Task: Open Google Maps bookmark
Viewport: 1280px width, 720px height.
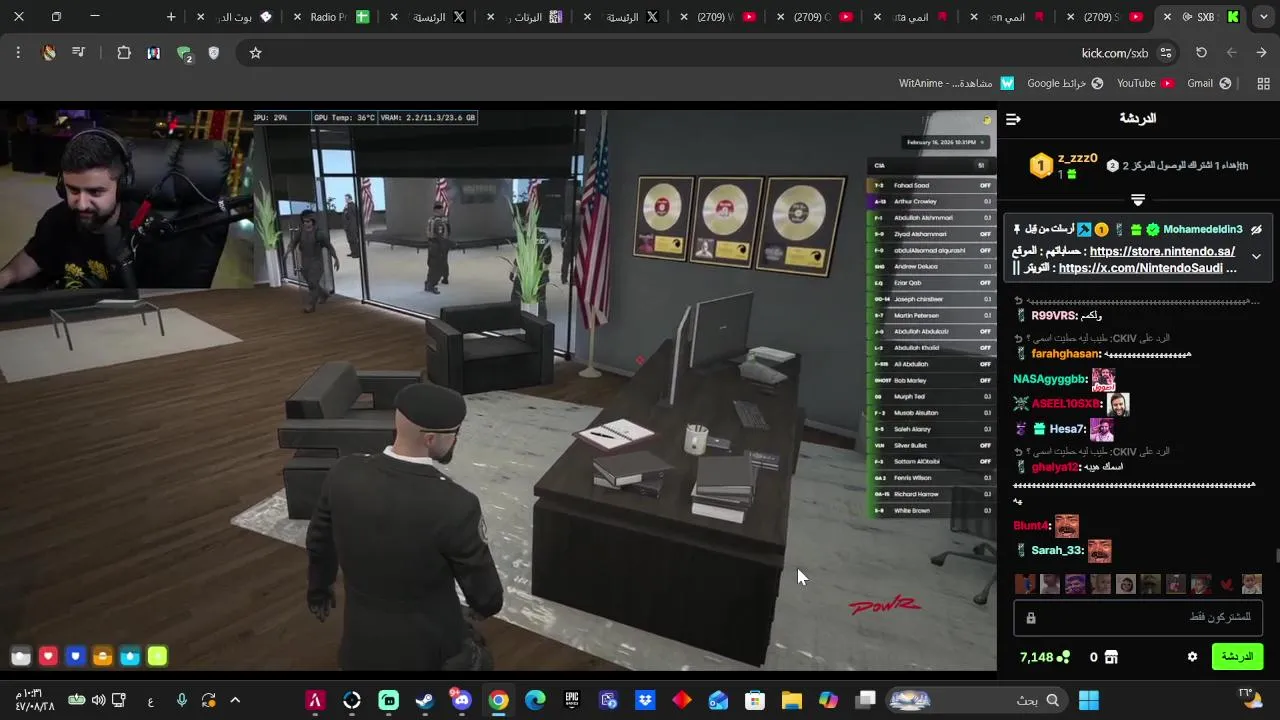Action: click(1065, 83)
